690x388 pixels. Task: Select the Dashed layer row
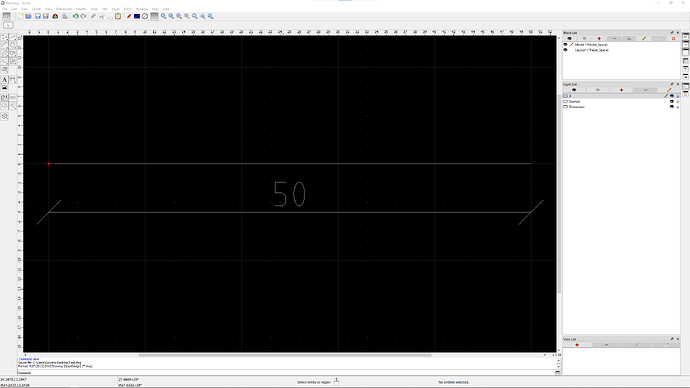pyautogui.click(x=621, y=102)
